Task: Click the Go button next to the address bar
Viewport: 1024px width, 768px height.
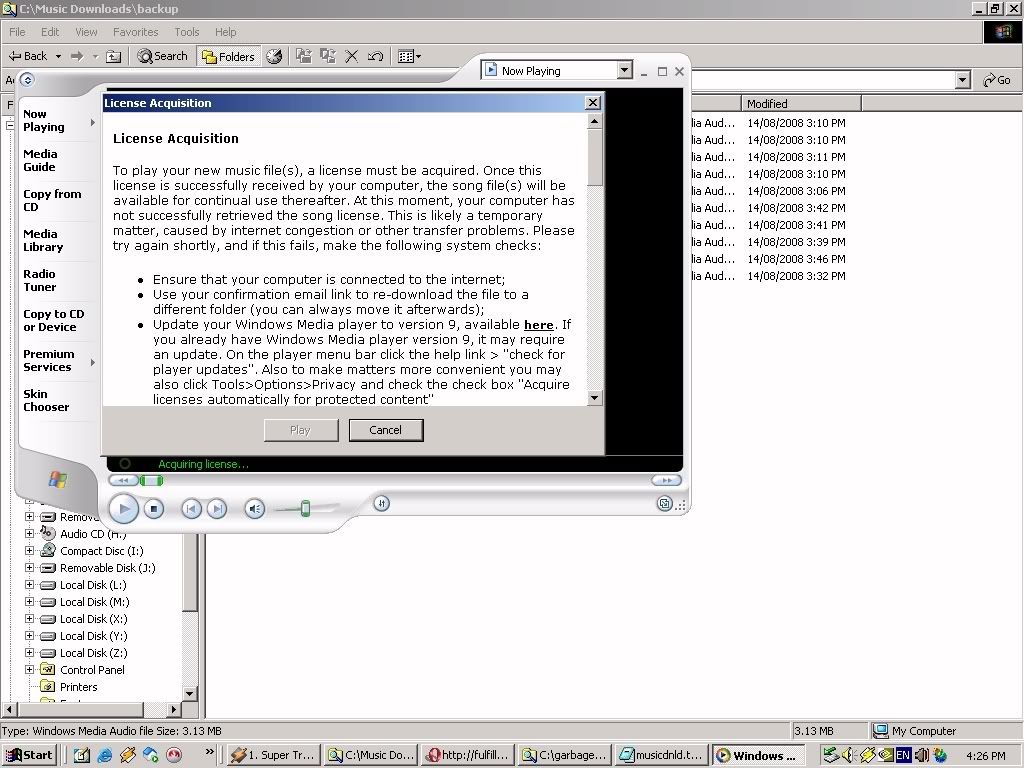Action: pyautogui.click(x=997, y=80)
